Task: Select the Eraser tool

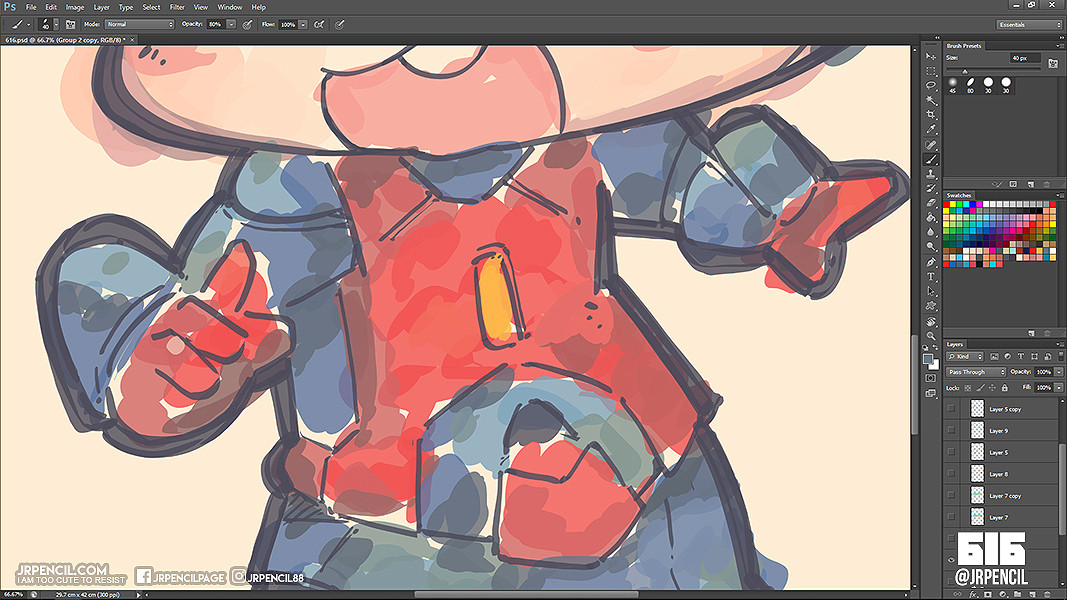Action: coord(931,203)
